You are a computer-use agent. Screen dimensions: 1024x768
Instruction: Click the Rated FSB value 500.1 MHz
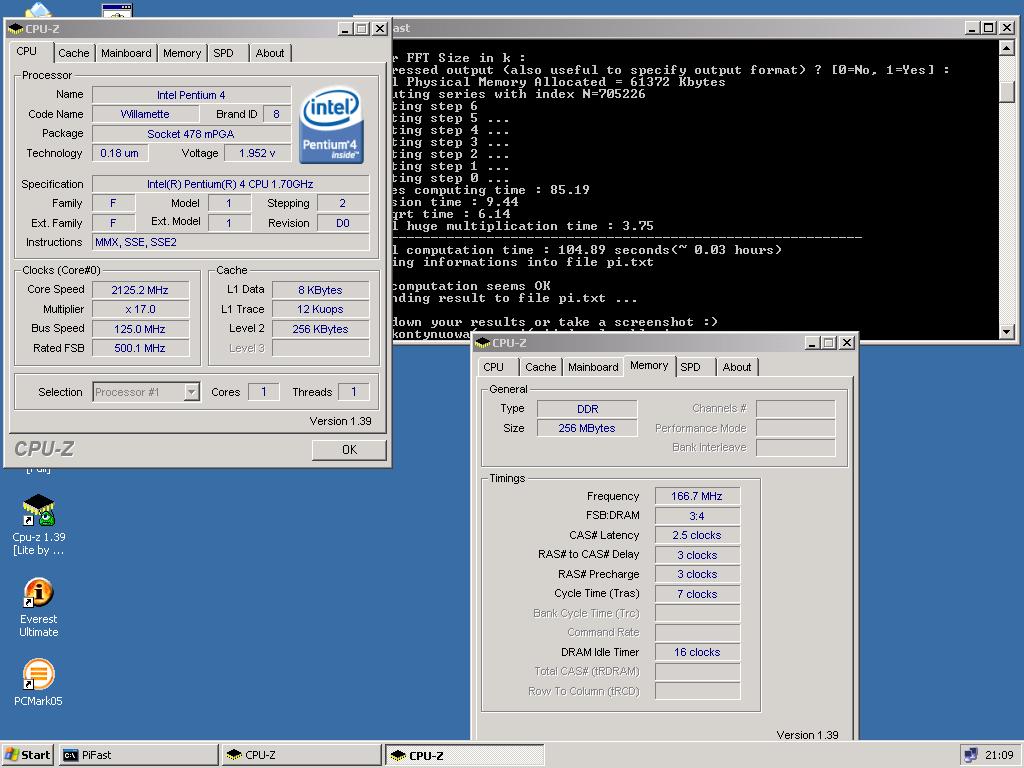tap(140, 348)
